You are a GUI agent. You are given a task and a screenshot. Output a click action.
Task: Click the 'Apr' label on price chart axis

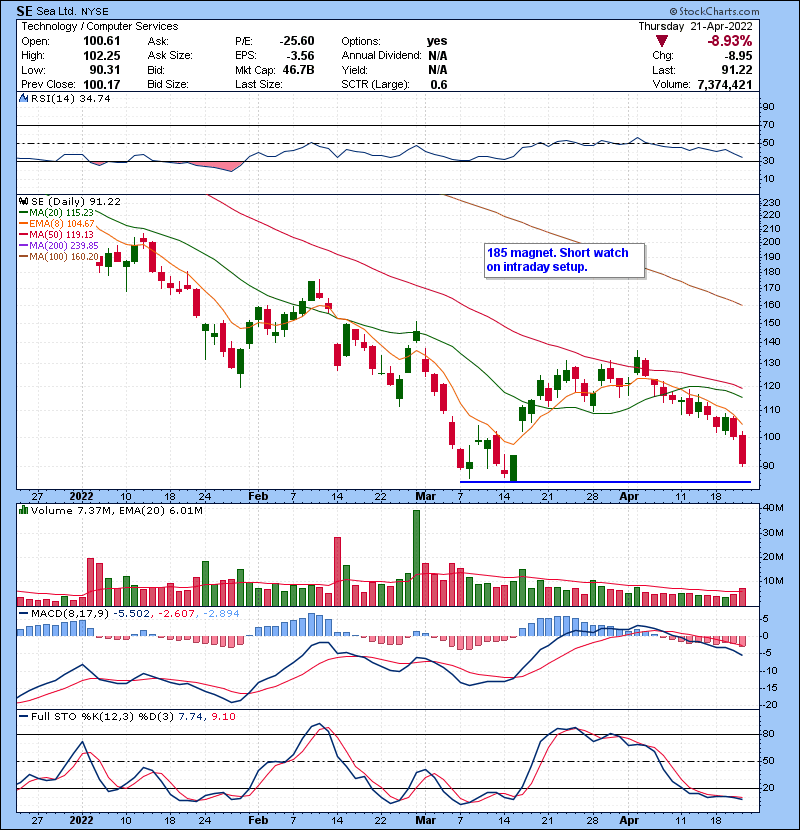(629, 496)
